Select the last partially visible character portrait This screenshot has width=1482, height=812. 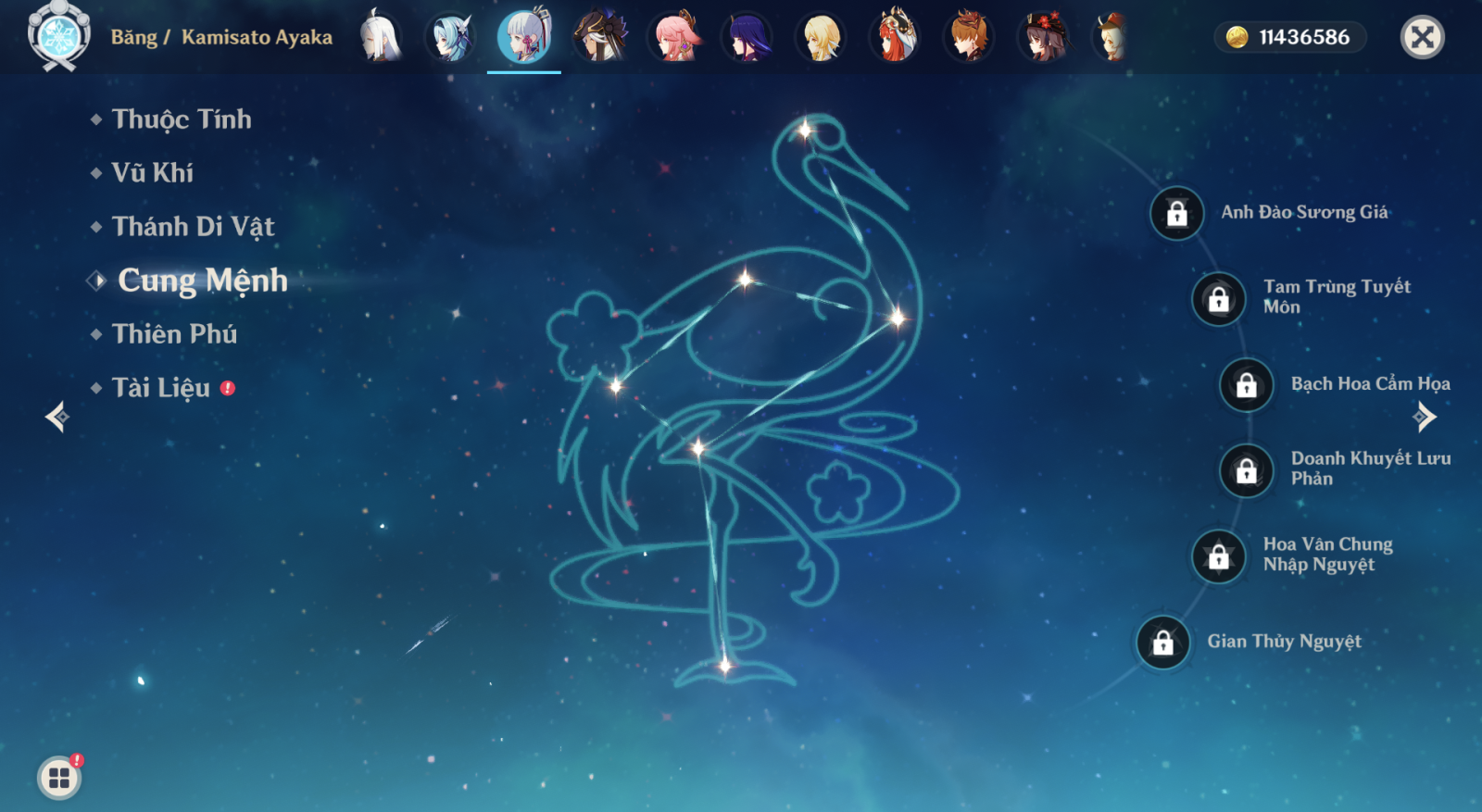point(1110,37)
